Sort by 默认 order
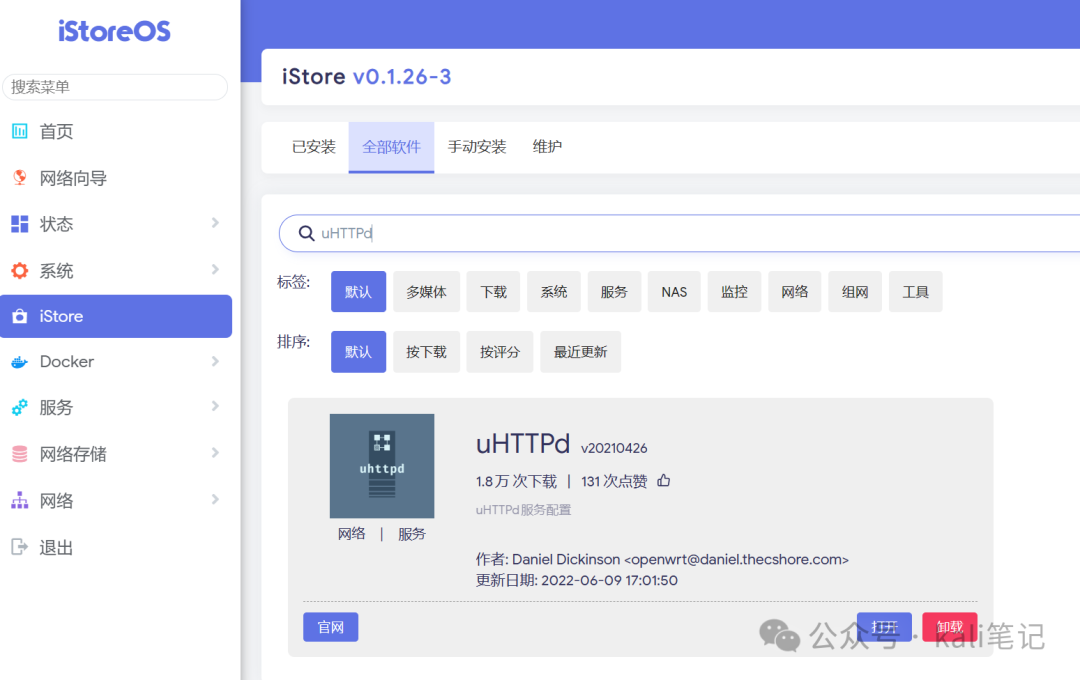 tap(358, 351)
